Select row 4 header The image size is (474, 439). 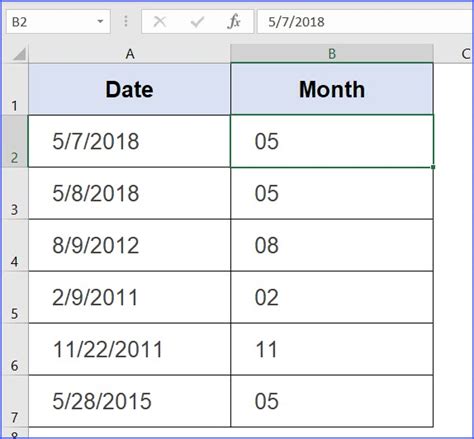coord(15,245)
